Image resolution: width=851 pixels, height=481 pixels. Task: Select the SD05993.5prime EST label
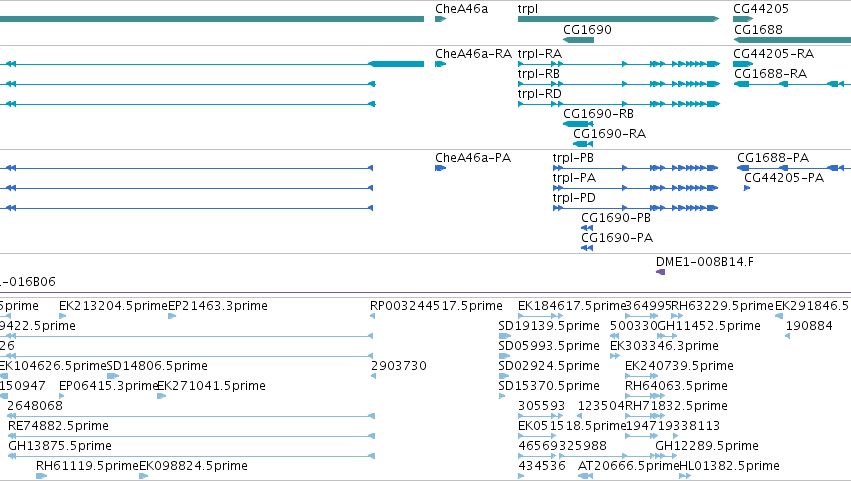tap(549, 346)
